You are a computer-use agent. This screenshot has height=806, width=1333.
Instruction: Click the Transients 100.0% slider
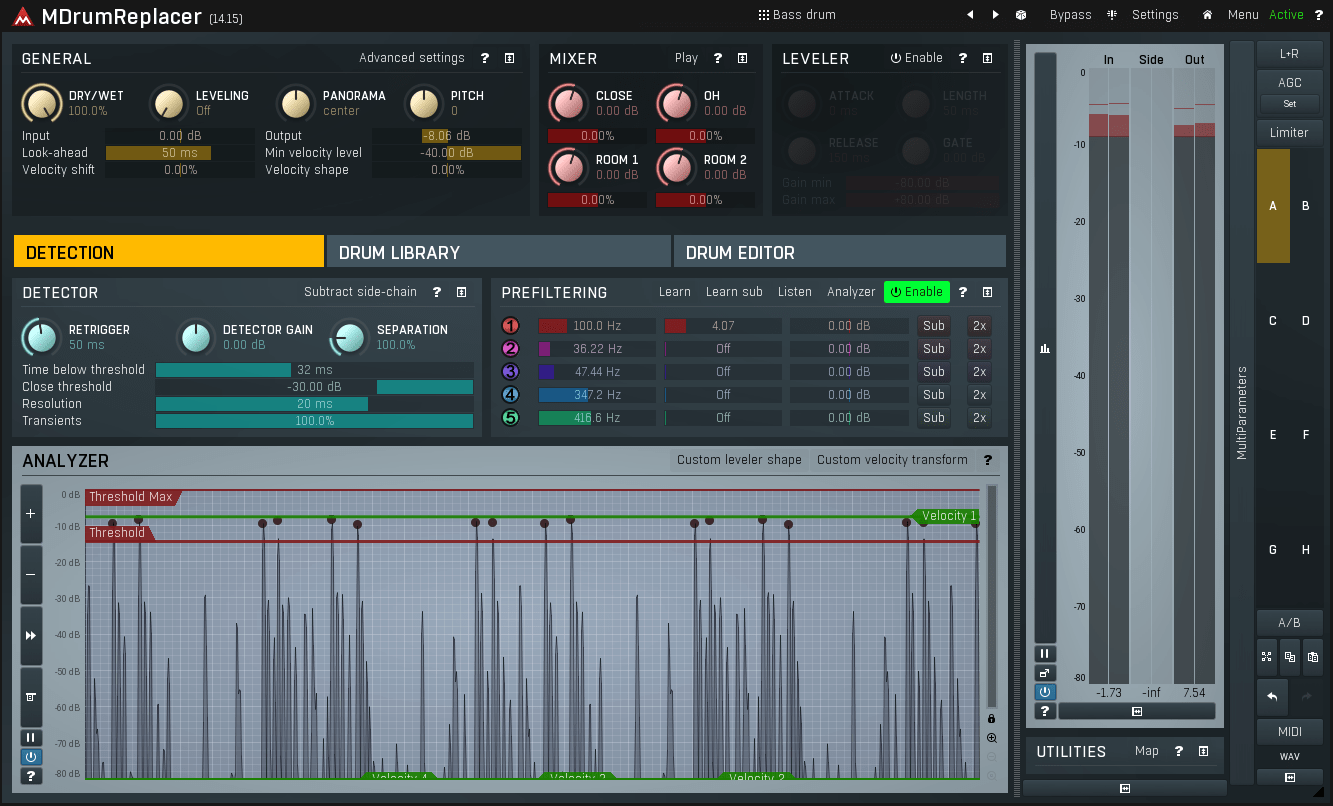[315, 421]
